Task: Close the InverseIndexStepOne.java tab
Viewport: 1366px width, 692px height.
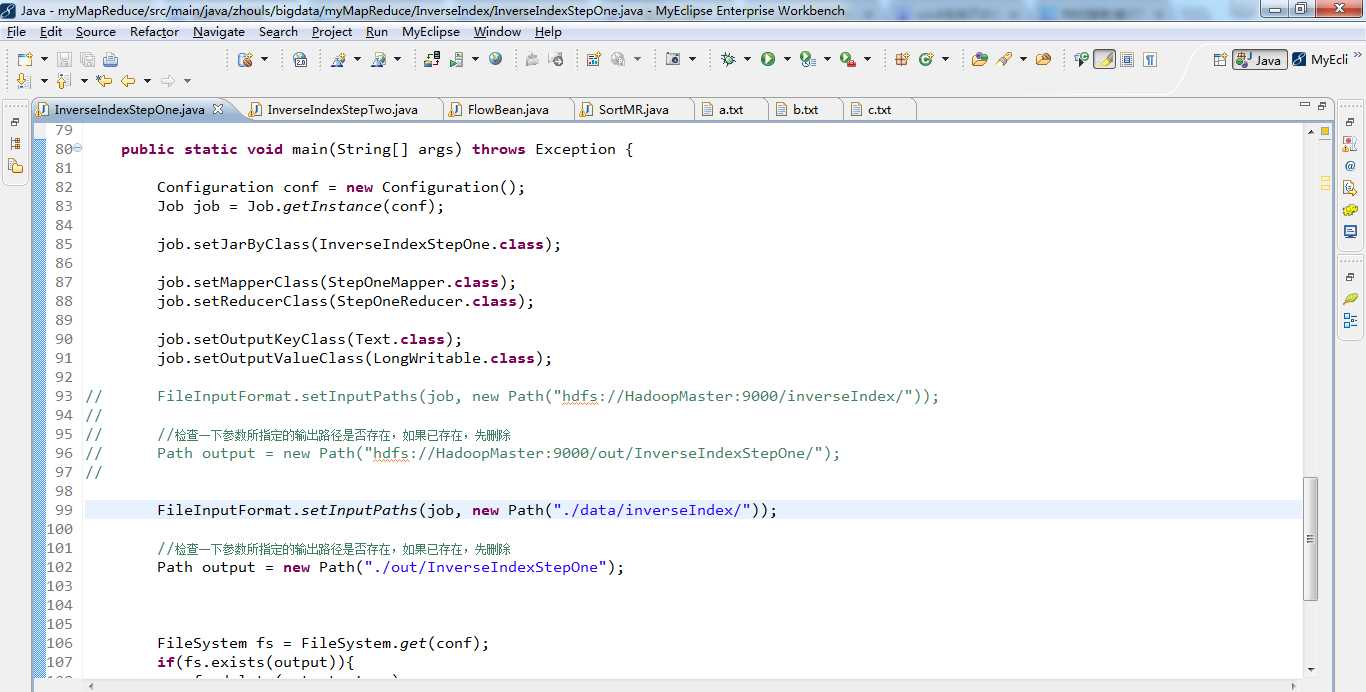Action: [219, 108]
